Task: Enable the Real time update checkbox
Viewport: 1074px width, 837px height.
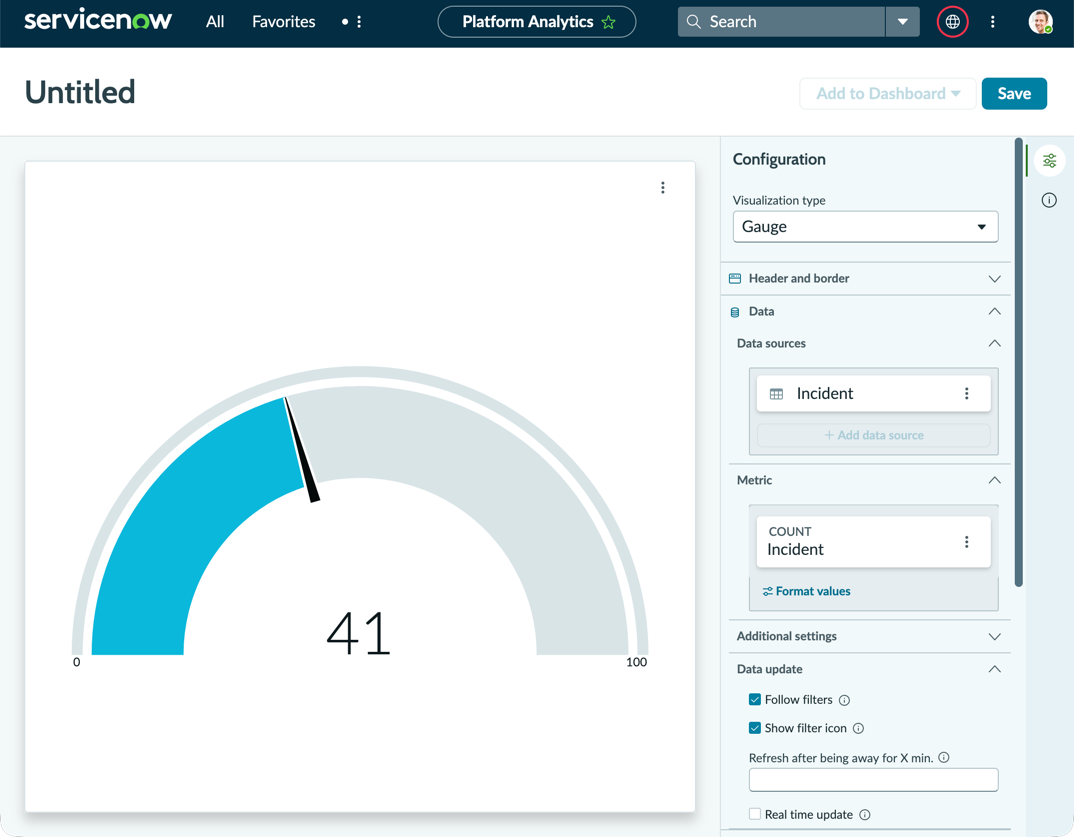Action: [x=755, y=814]
